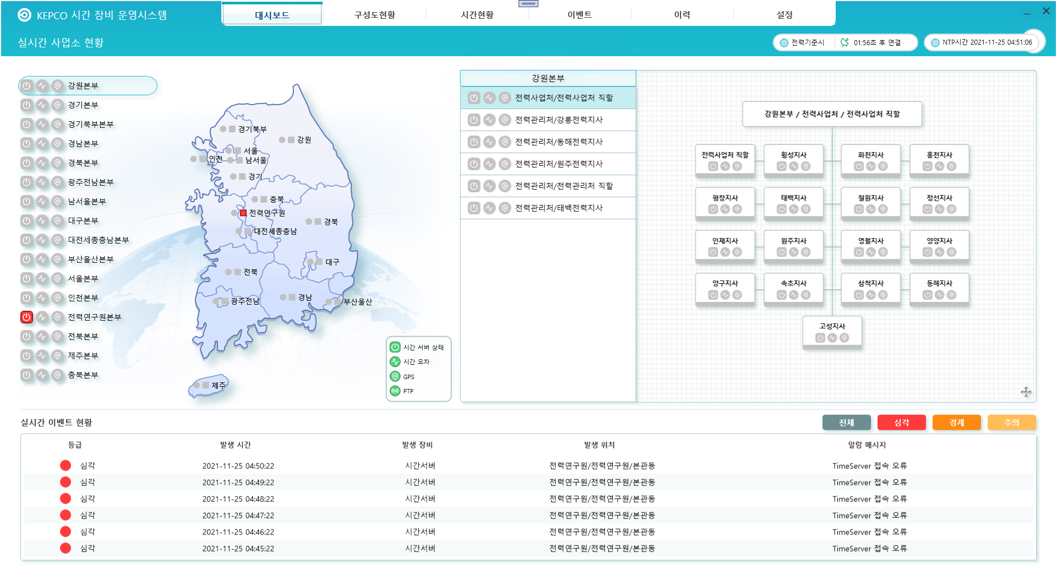Image resolution: width=1057 pixels, height=573 pixels.
Task: Click the PTP icon in the map legend
Action: pyautogui.click(x=395, y=391)
